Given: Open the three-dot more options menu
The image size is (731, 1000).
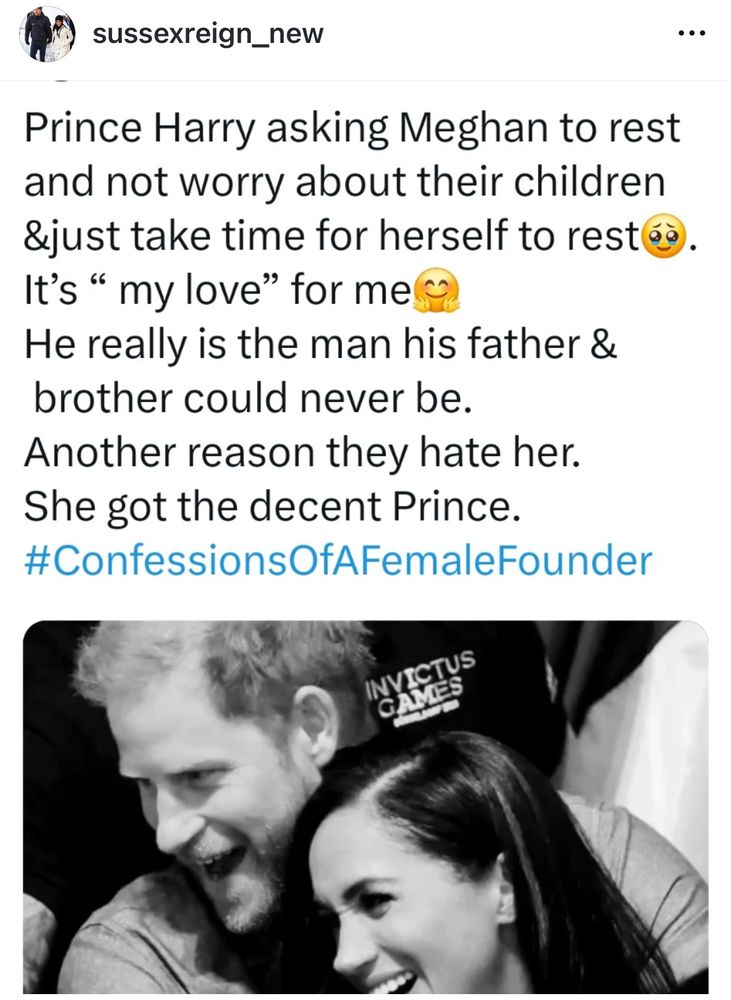Looking at the screenshot, I should pos(692,33).
